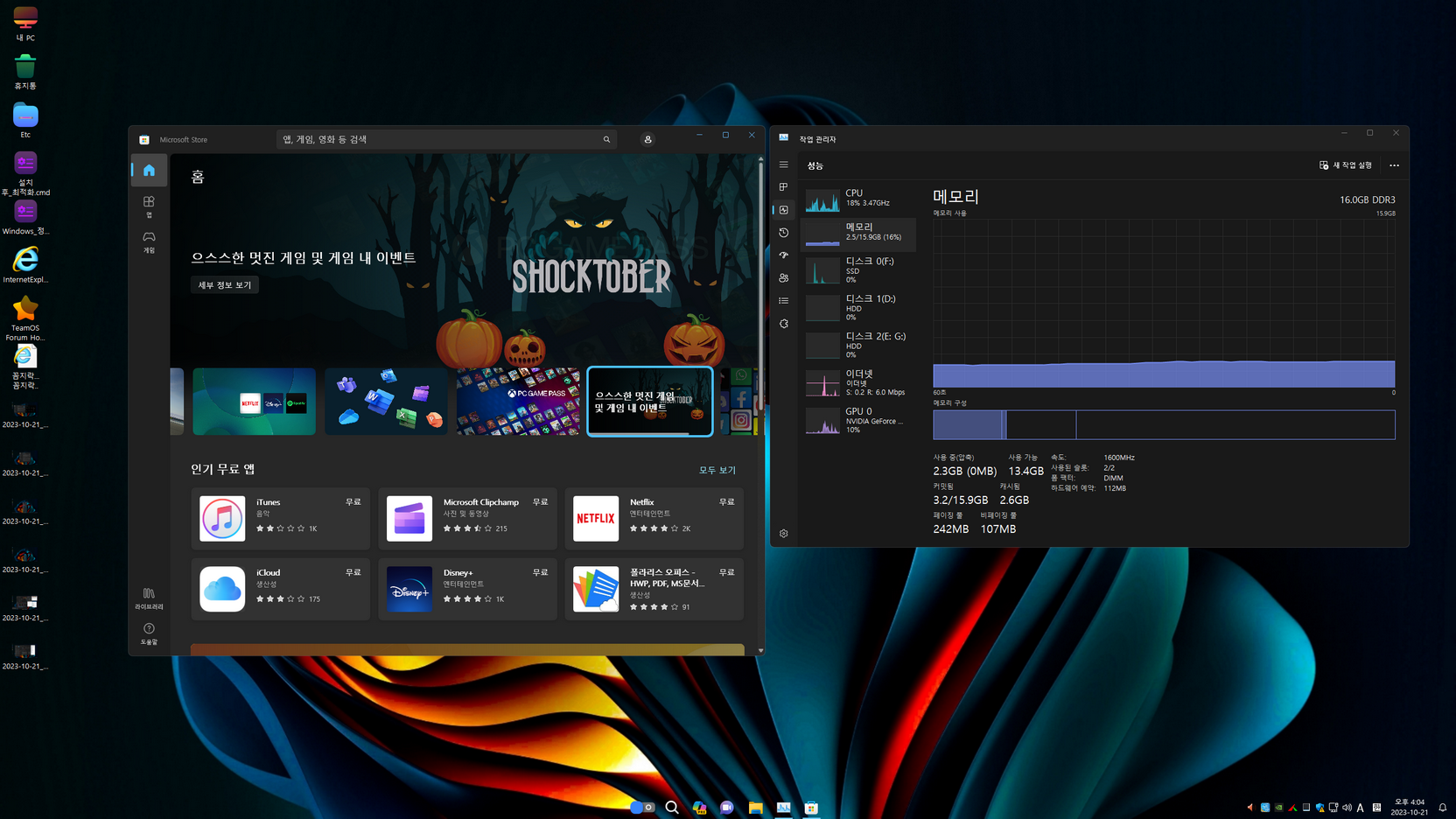1456x819 pixels.
Task: Click the Microsoft Store profile account icon
Action: tap(647, 139)
